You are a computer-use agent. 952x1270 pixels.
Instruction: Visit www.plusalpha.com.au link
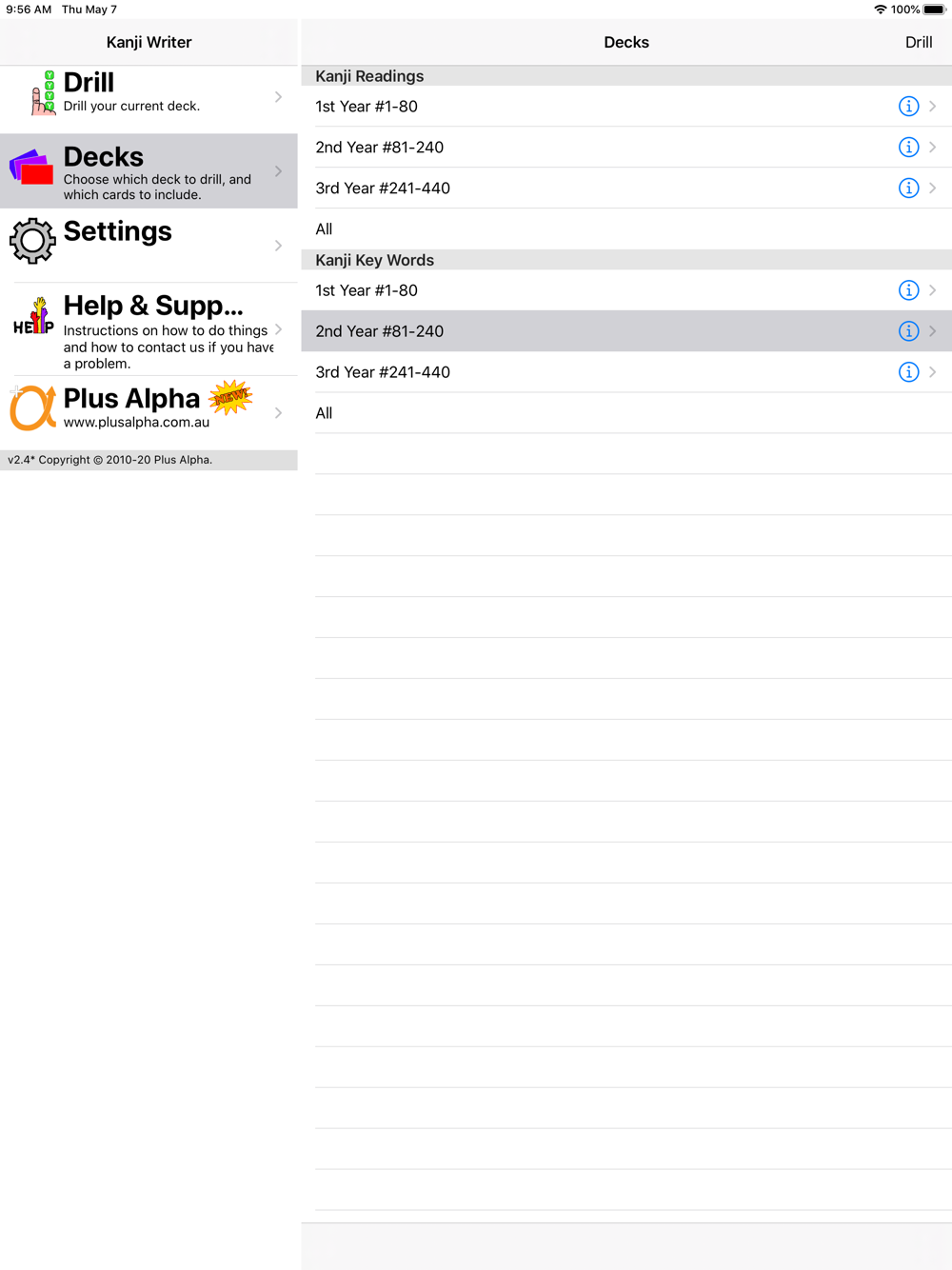tap(136, 422)
